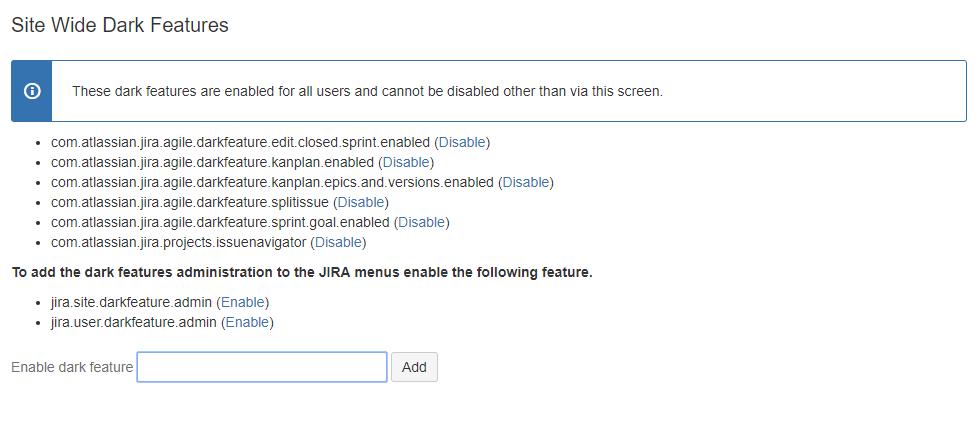Enable jira.site.darkfeature.admin
Viewport: 980px width, 443px height.
242,302
